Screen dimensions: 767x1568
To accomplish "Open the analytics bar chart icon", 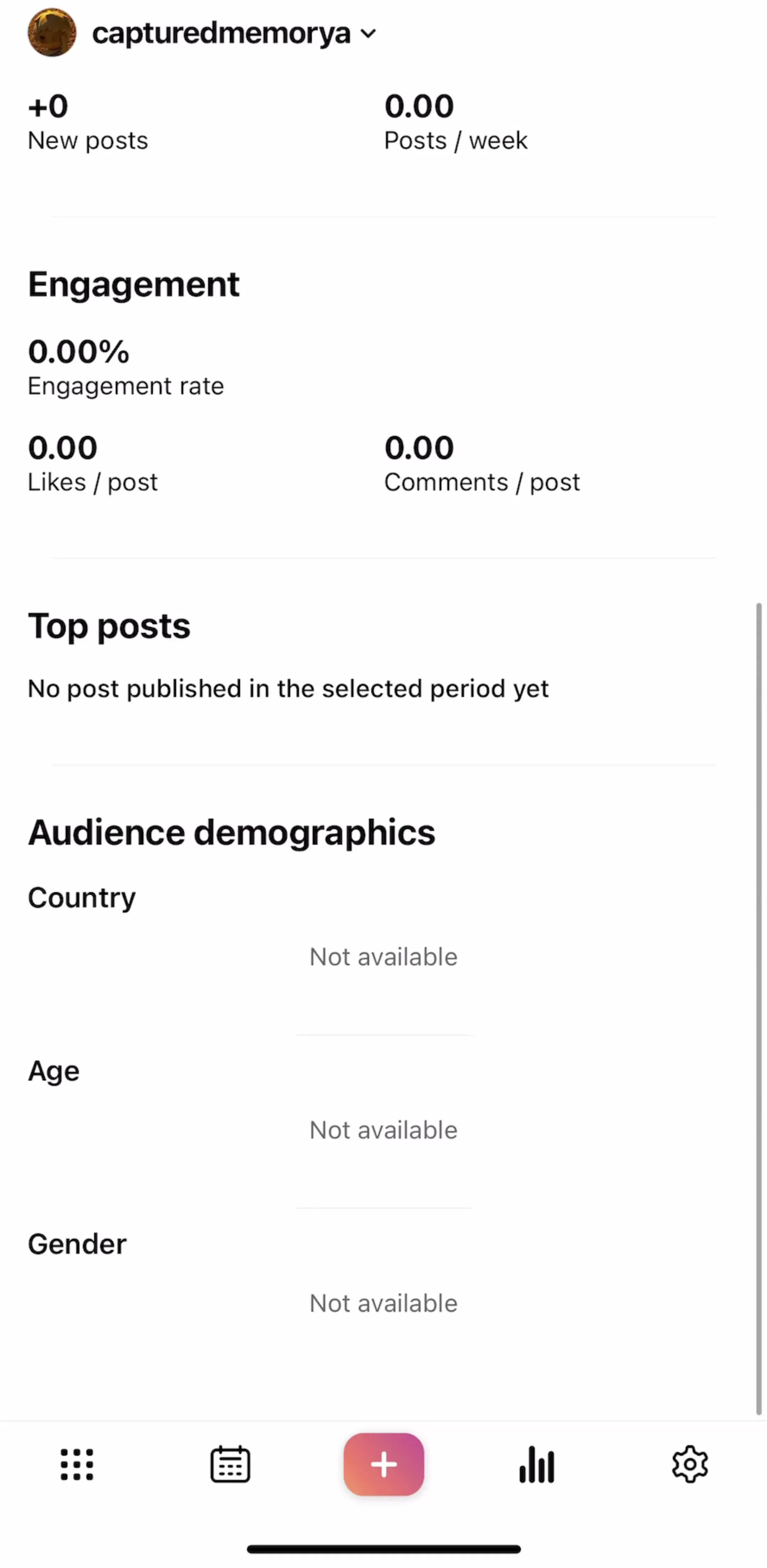I will (537, 1465).
